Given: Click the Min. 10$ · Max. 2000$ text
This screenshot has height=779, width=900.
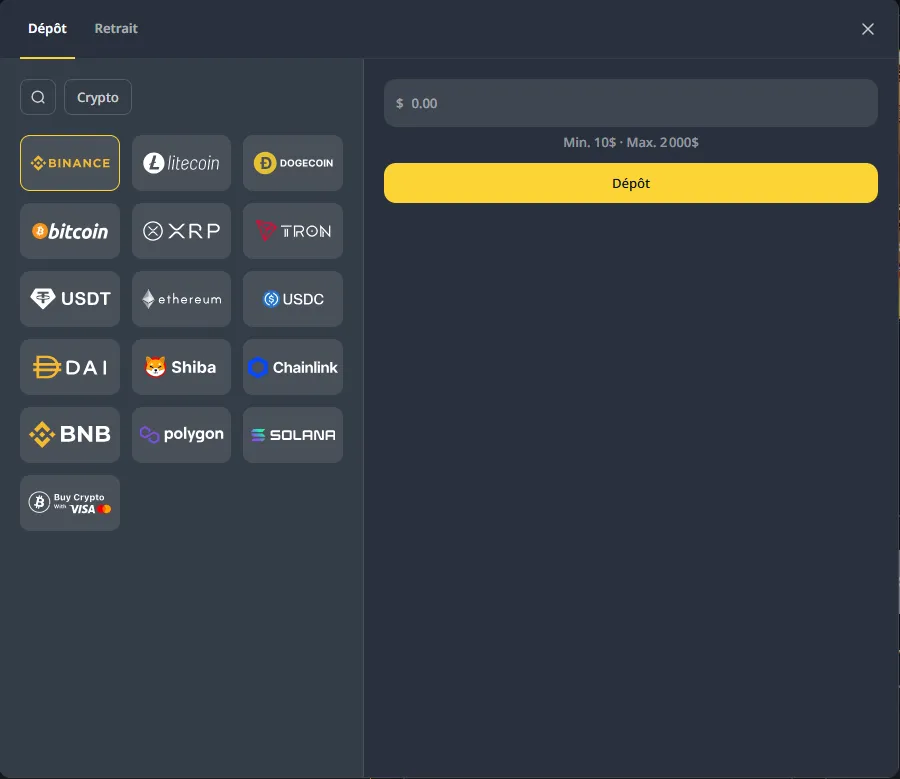Looking at the screenshot, I should pos(630,142).
